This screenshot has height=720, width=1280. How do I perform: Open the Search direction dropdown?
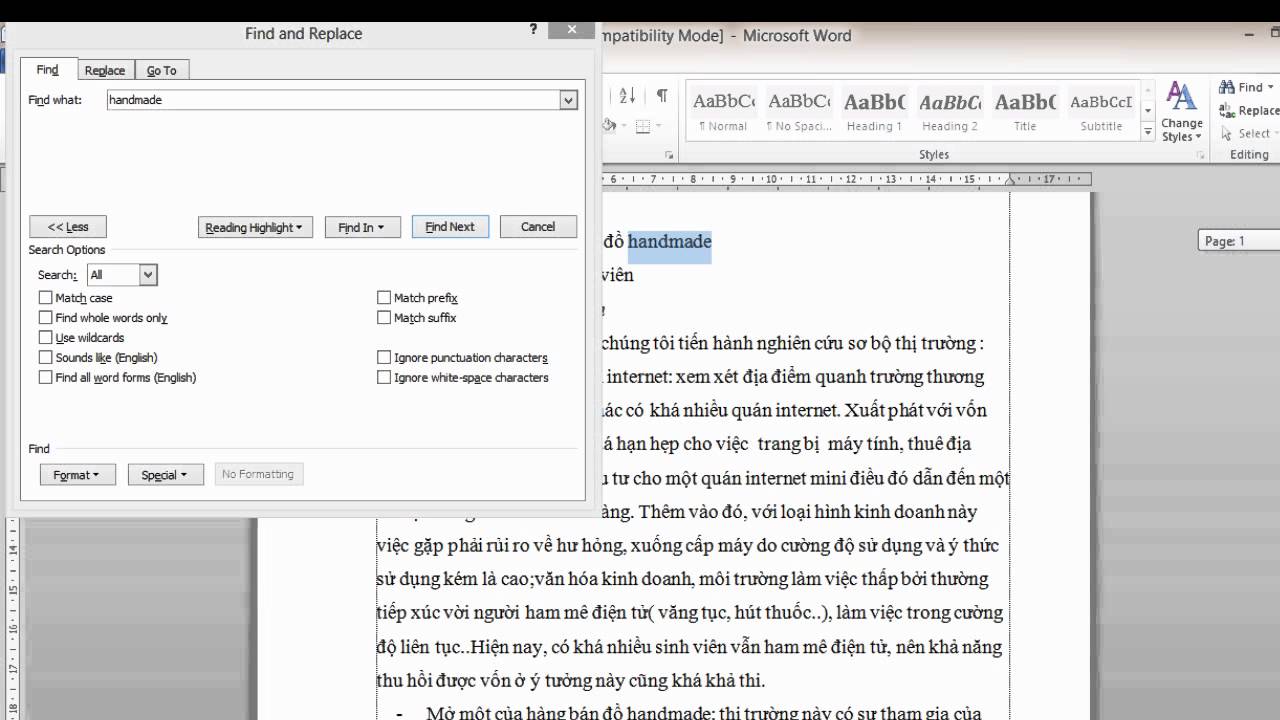coord(148,275)
